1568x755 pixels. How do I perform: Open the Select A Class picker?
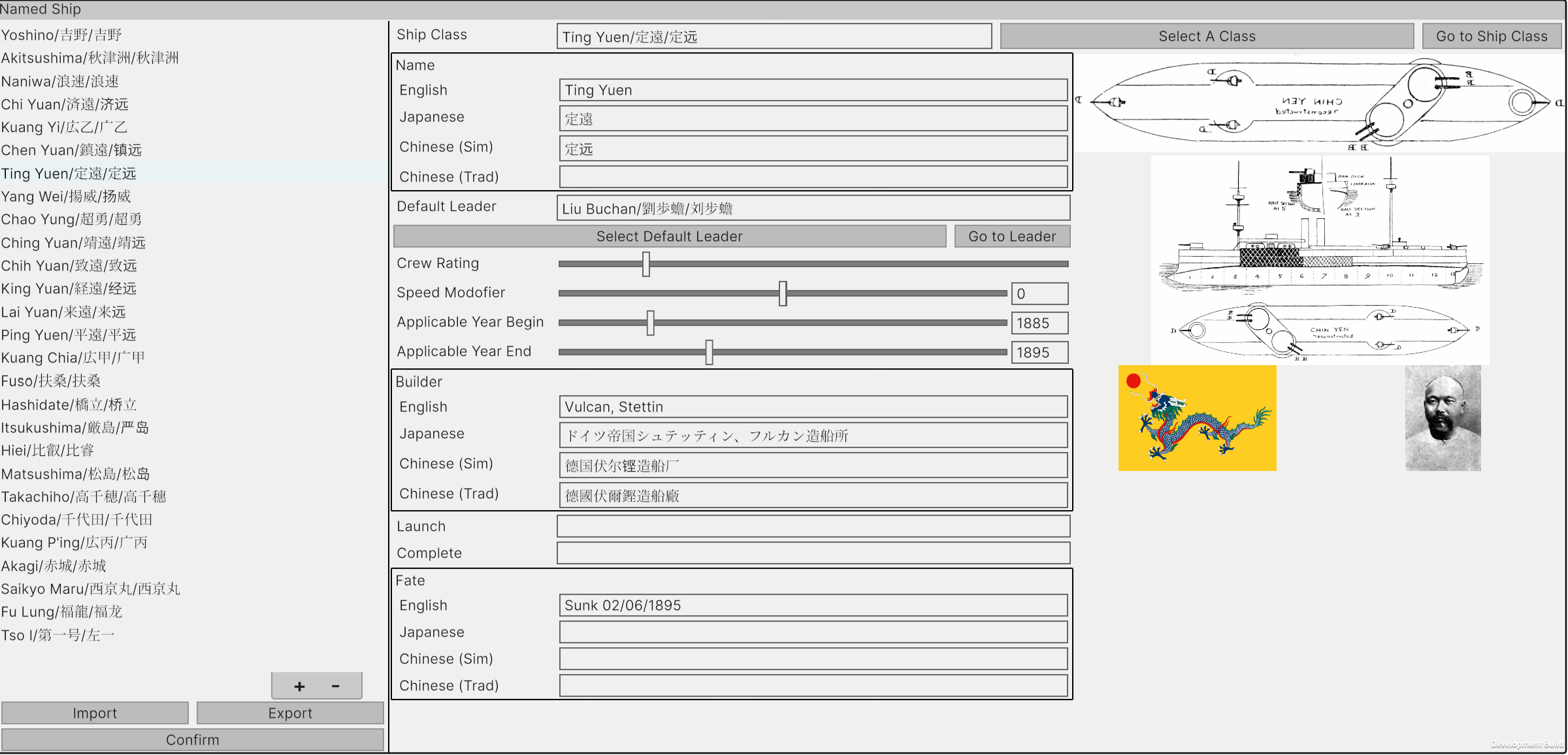1206,36
